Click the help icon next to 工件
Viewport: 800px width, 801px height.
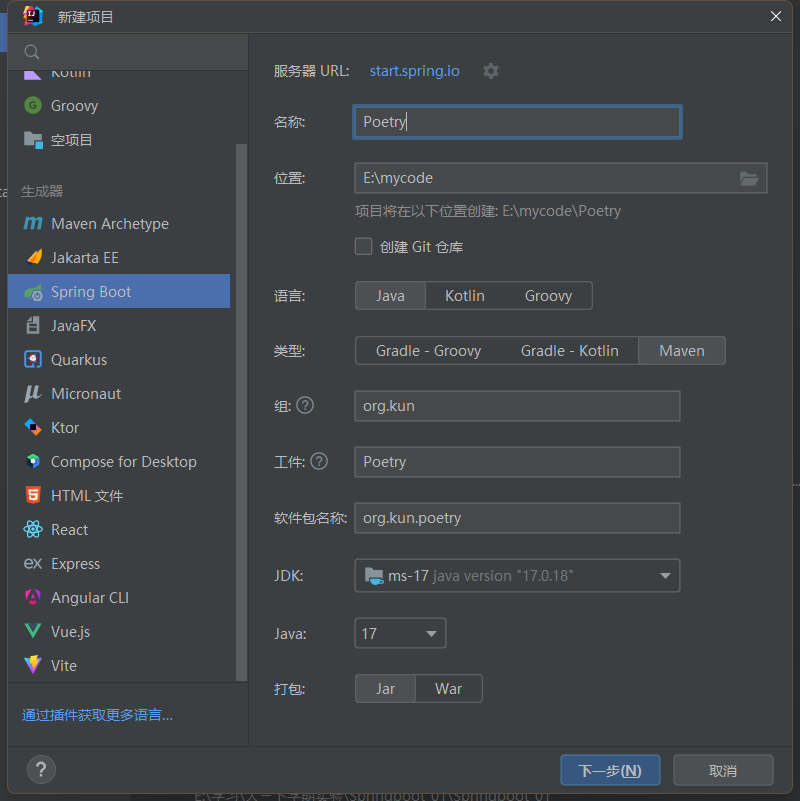coord(319,461)
